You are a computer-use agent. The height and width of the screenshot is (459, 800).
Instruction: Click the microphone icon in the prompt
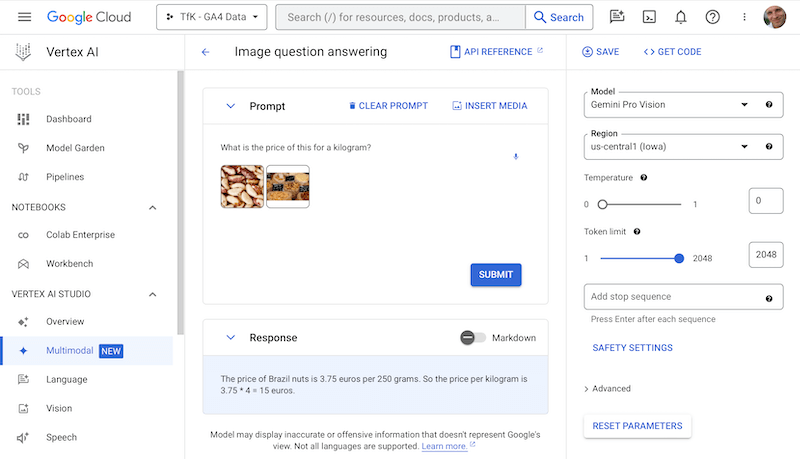[x=516, y=156]
